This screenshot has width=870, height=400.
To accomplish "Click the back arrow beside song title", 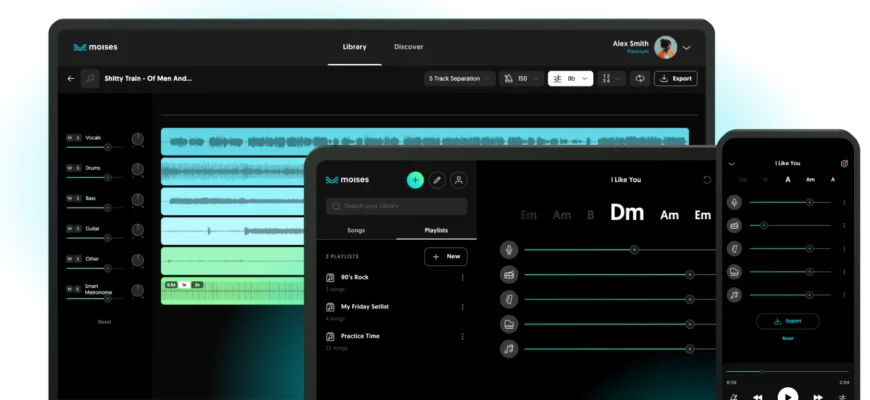I will pos(71,78).
